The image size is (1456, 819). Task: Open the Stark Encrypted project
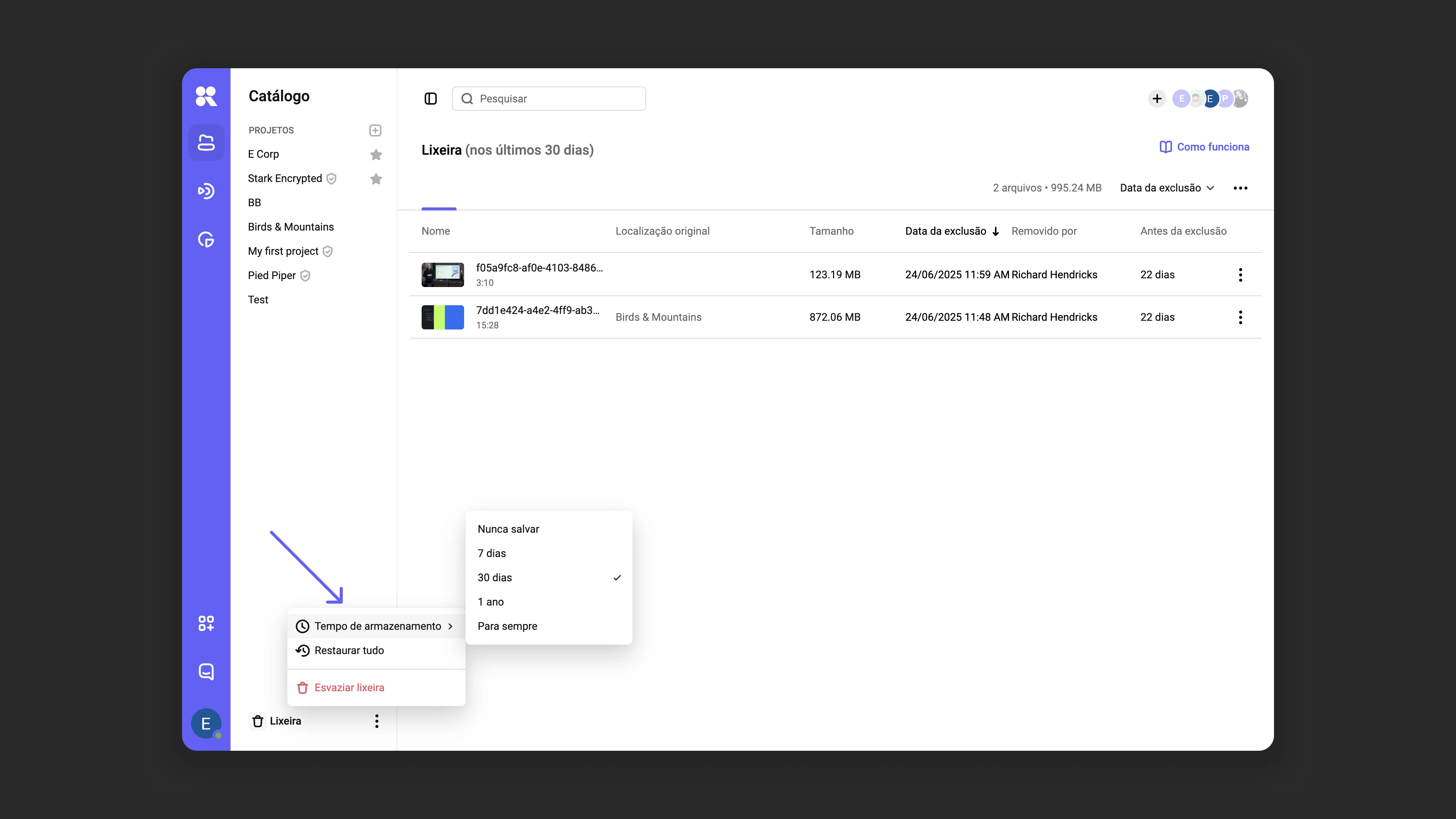(285, 179)
